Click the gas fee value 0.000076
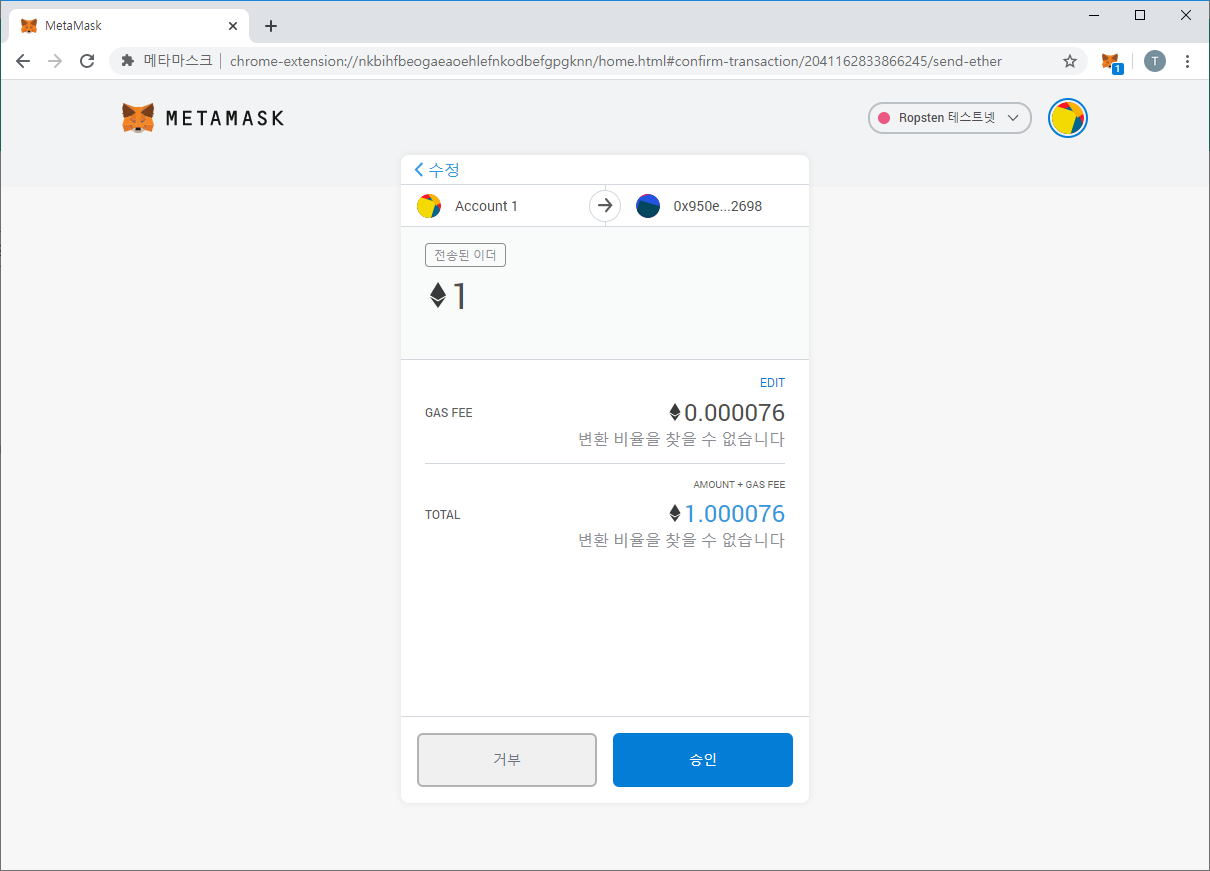This screenshot has height=871, width=1210. pyautogui.click(x=735, y=412)
